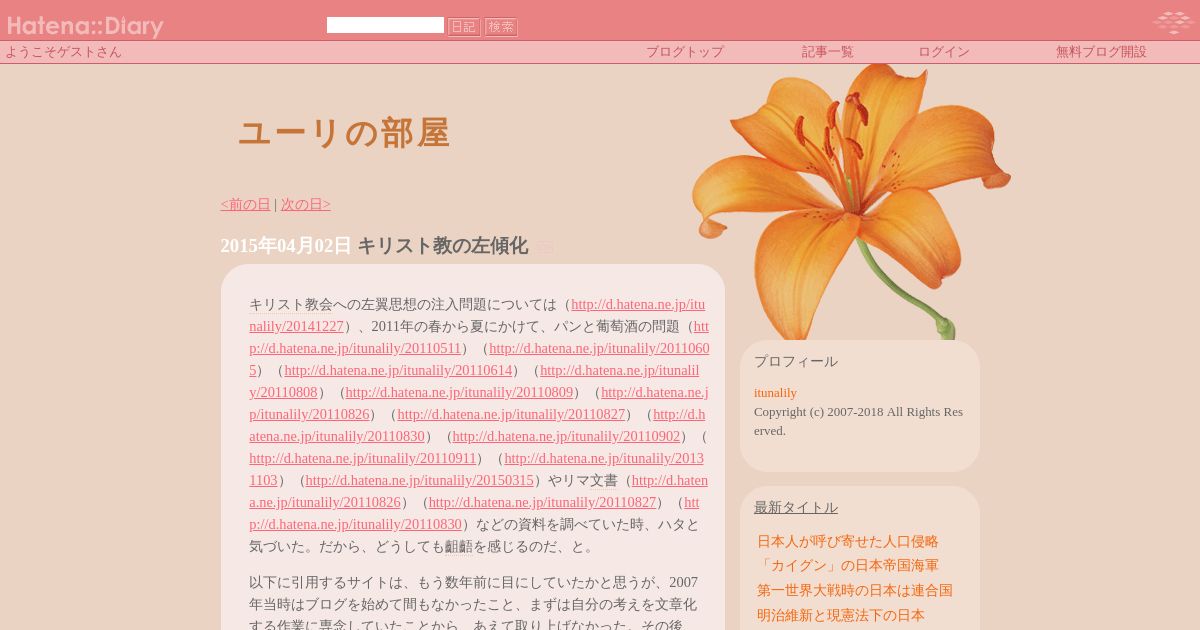Open the itunalily/20110902 link
Image resolution: width=1200 pixels, height=630 pixels.
566,436
